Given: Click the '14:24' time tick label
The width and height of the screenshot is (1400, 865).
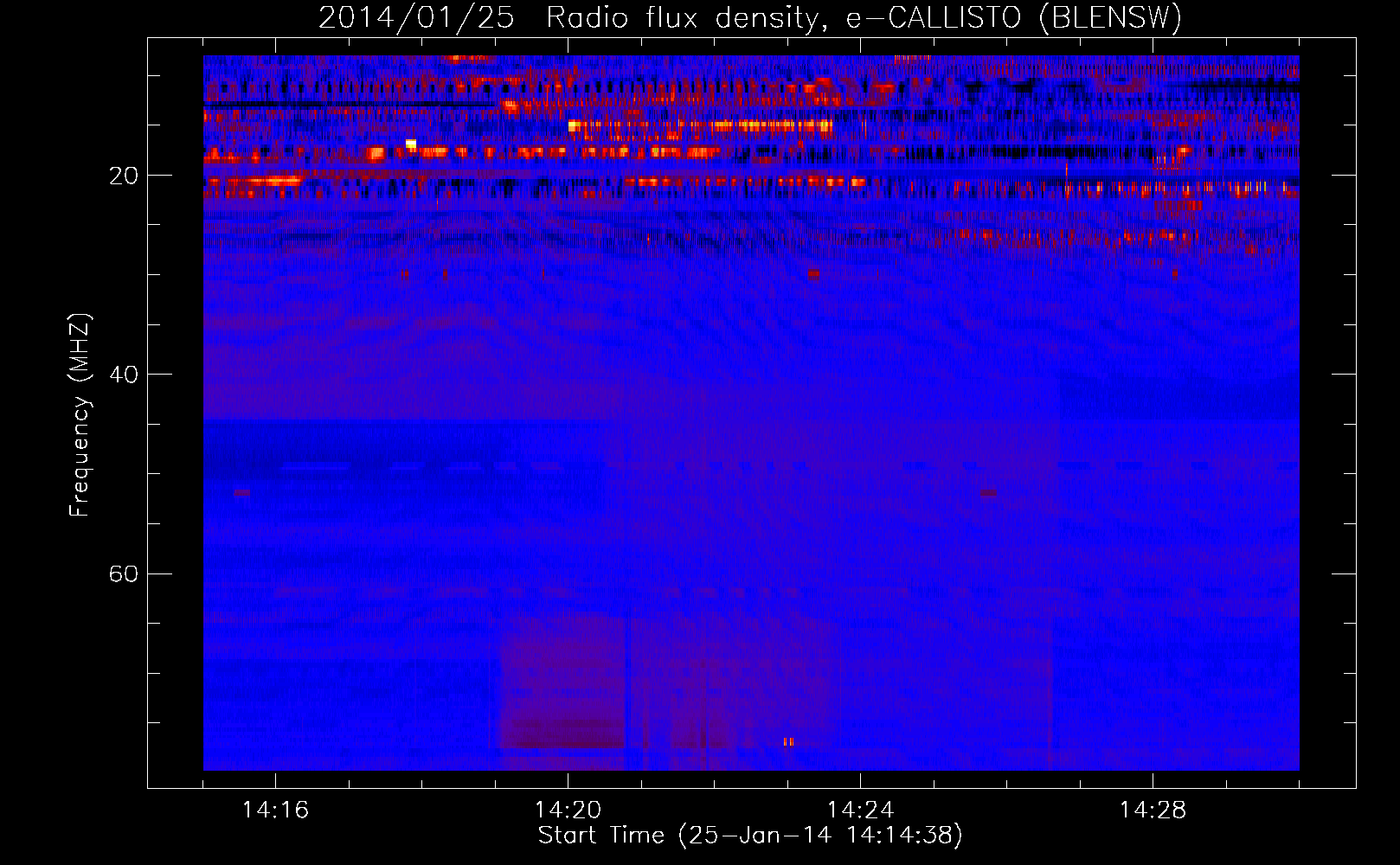Looking at the screenshot, I should point(860,811).
